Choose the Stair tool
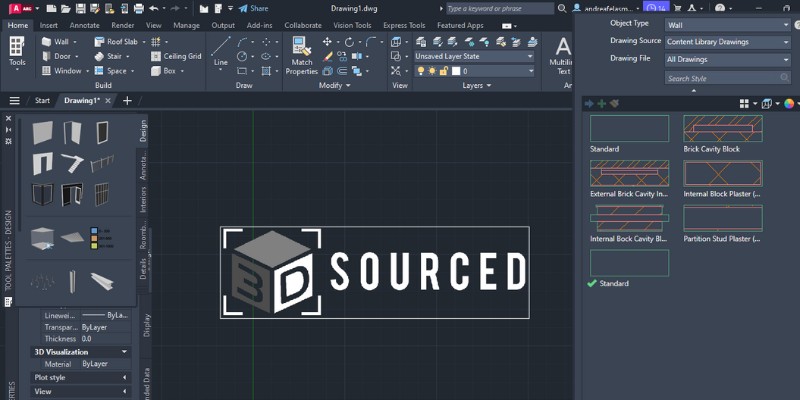Image resolution: width=800 pixels, height=400 pixels. click(x=109, y=56)
